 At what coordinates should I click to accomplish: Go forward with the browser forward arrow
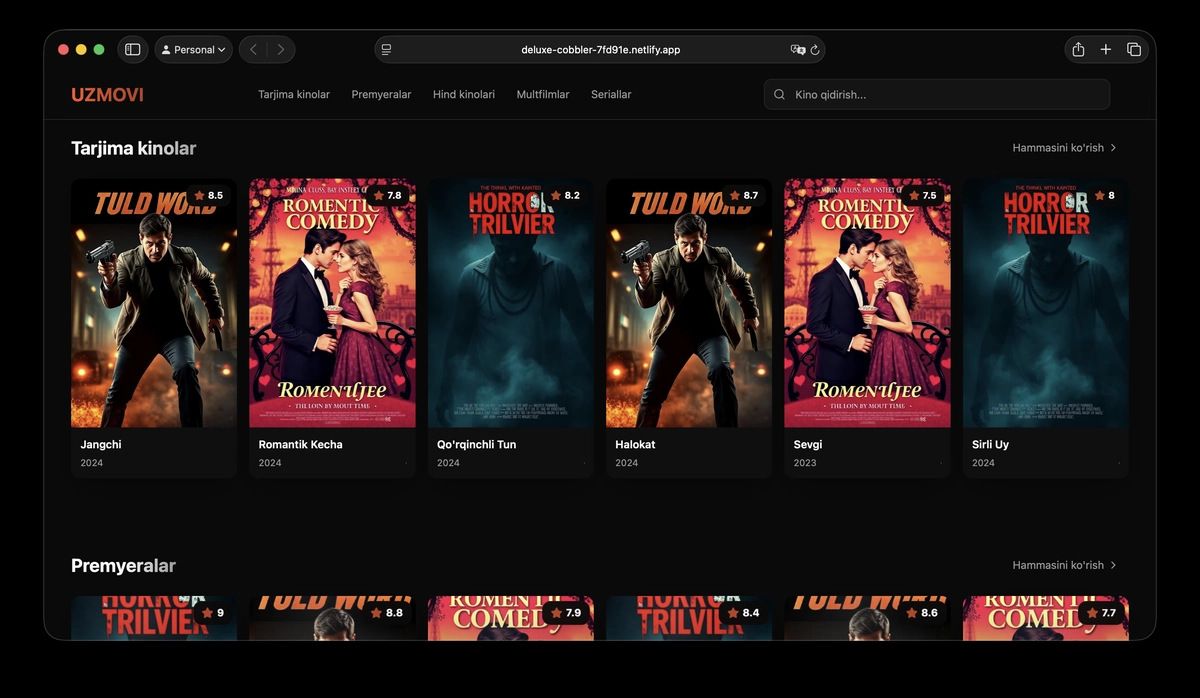(281, 49)
